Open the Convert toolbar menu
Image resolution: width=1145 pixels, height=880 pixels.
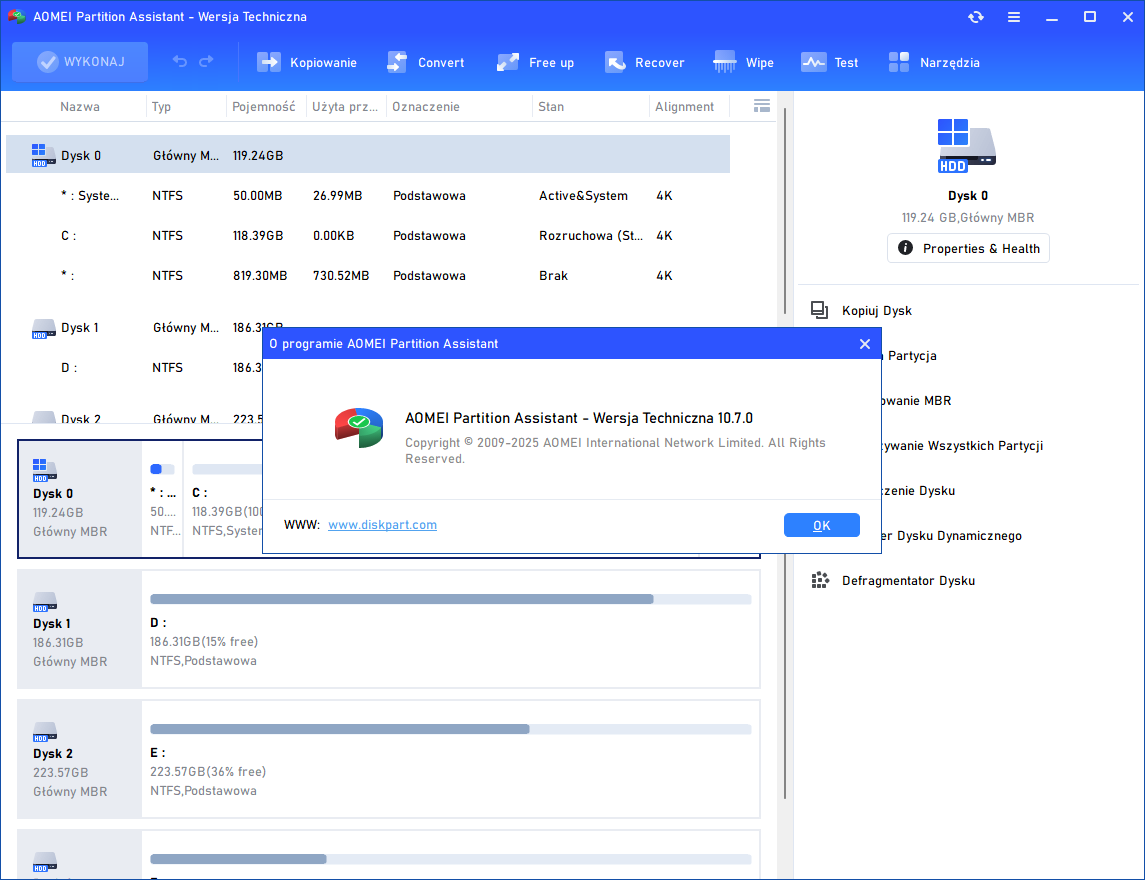pos(426,63)
